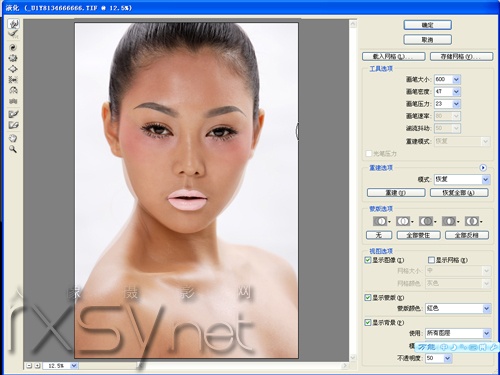
Task: Select the Reconstruct tool
Action: click(13, 34)
